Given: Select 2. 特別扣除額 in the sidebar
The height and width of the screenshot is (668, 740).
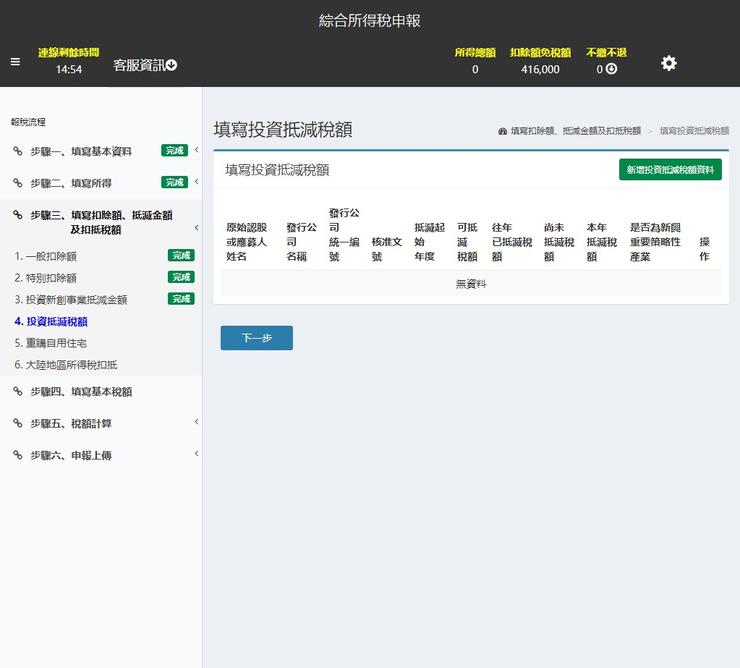Looking at the screenshot, I should pyautogui.click(x=46, y=278).
